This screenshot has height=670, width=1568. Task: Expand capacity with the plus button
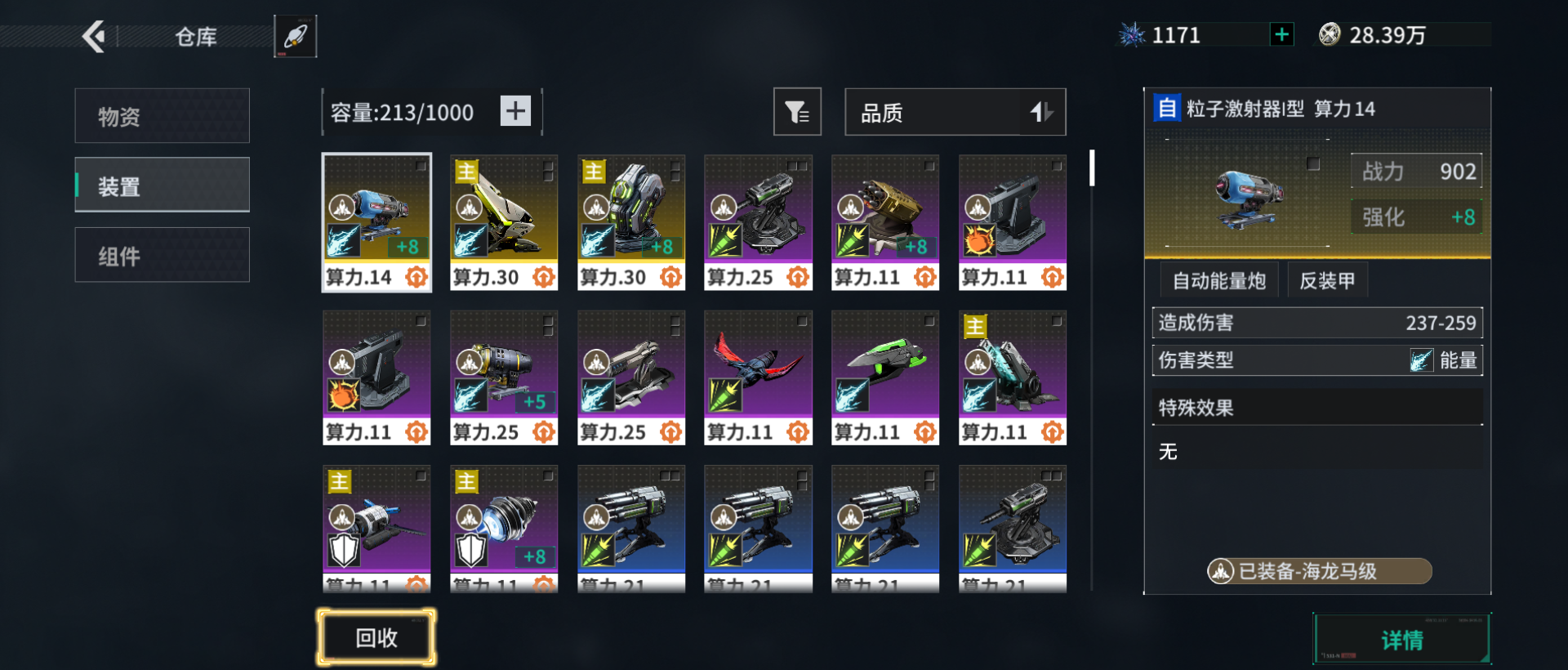pos(515,110)
